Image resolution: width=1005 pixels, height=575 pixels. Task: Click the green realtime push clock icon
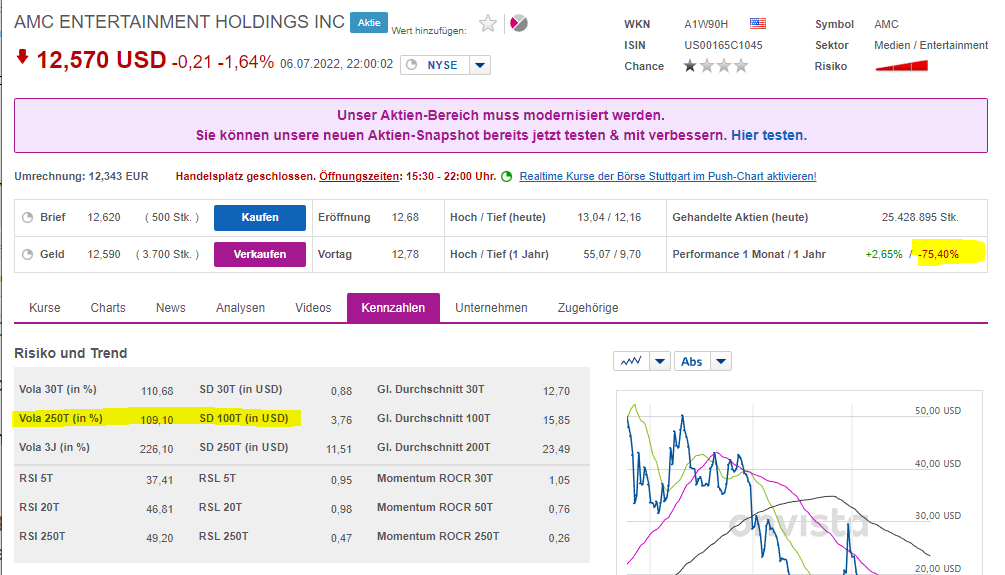[506, 176]
